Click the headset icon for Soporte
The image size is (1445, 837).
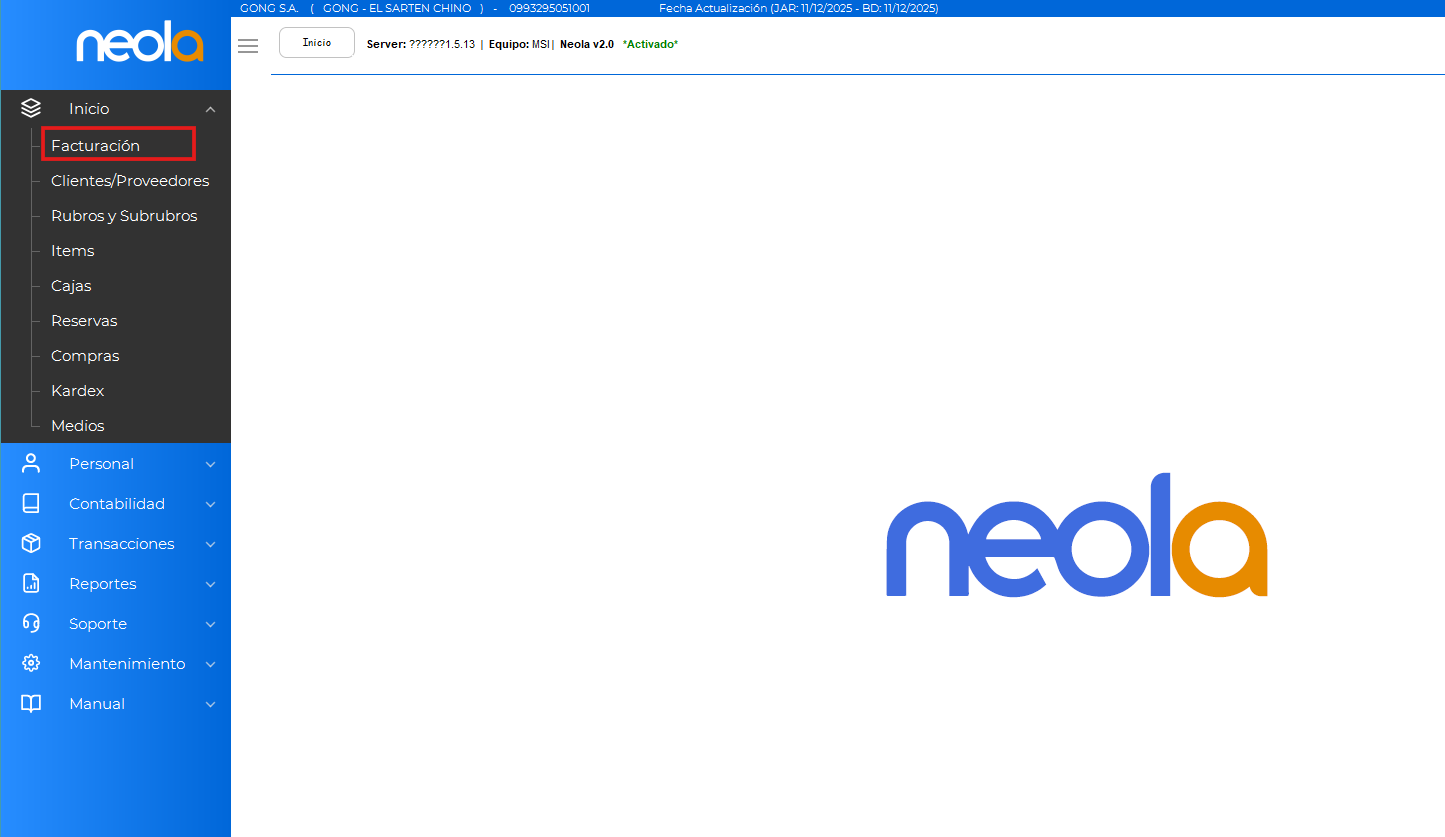pyautogui.click(x=31, y=623)
